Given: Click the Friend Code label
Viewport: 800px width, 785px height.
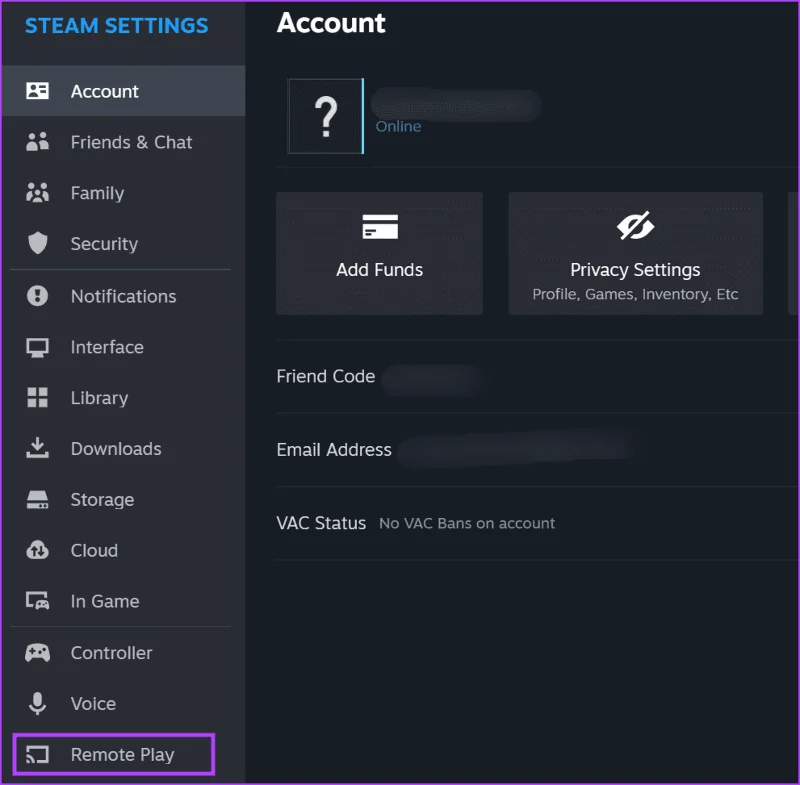Looking at the screenshot, I should point(326,376).
